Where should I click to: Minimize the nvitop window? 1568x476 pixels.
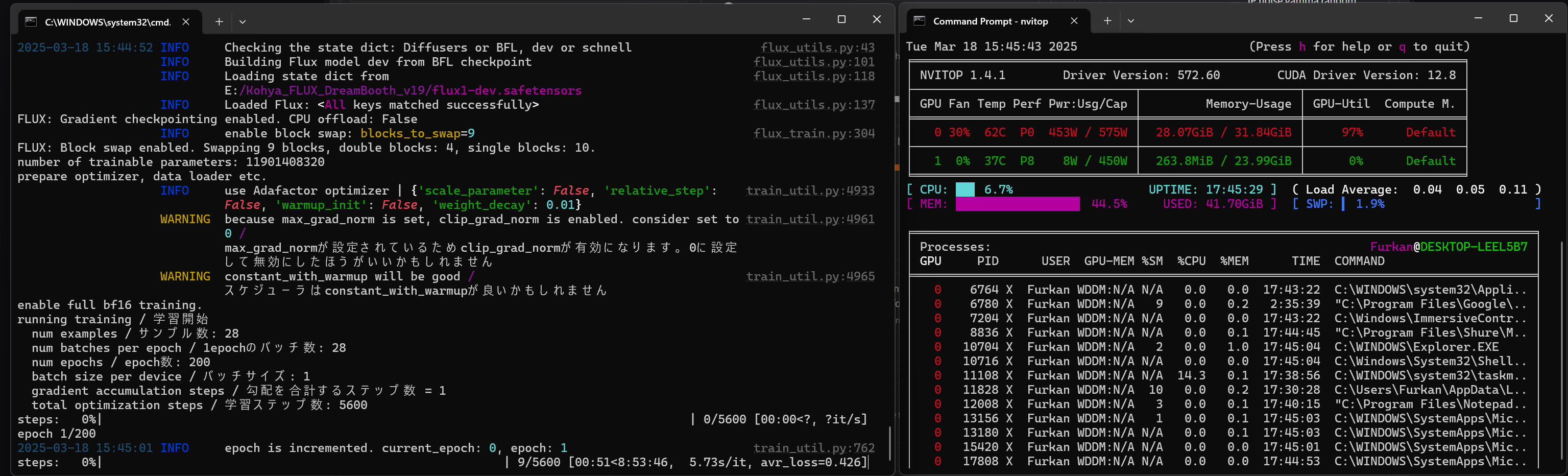click(1478, 18)
